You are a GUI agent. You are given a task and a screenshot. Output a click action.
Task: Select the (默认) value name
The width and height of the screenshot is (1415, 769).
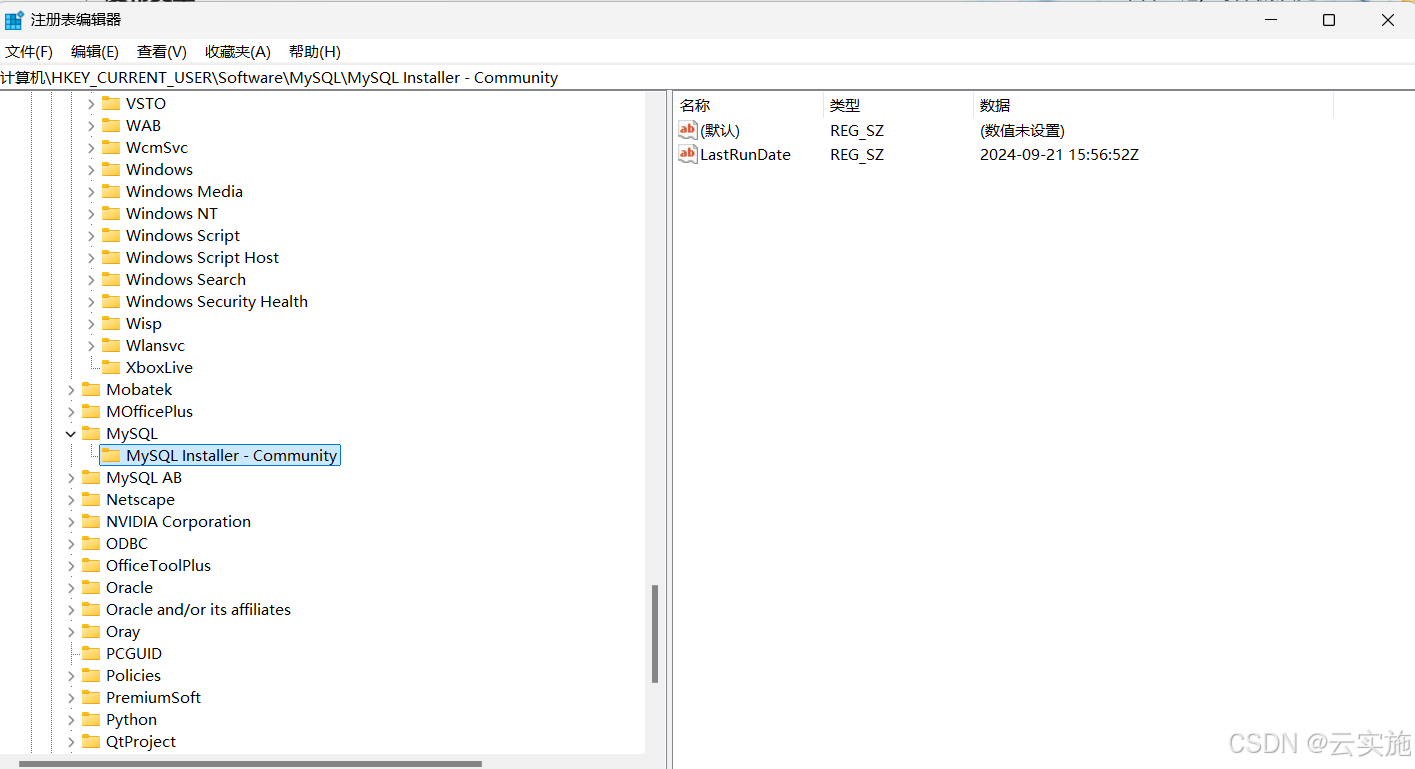tap(720, 131)
